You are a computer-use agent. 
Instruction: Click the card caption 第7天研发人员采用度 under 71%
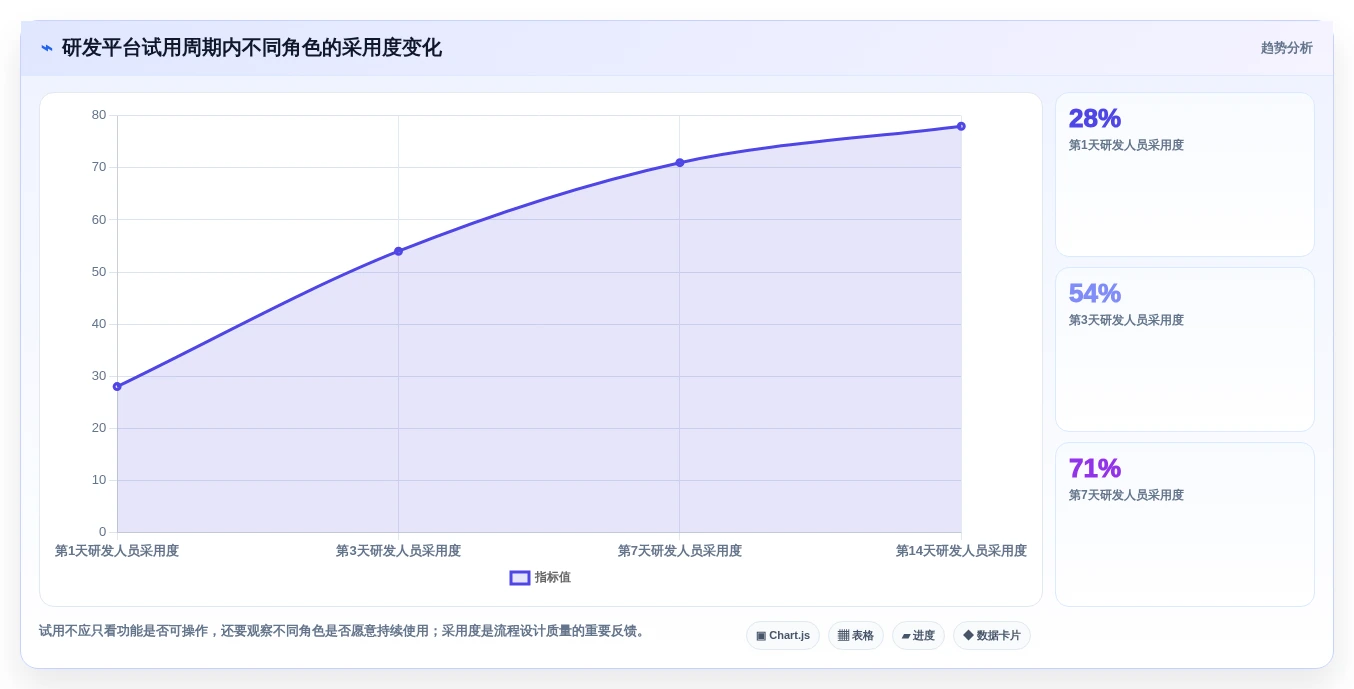[x=1126, y=495]
